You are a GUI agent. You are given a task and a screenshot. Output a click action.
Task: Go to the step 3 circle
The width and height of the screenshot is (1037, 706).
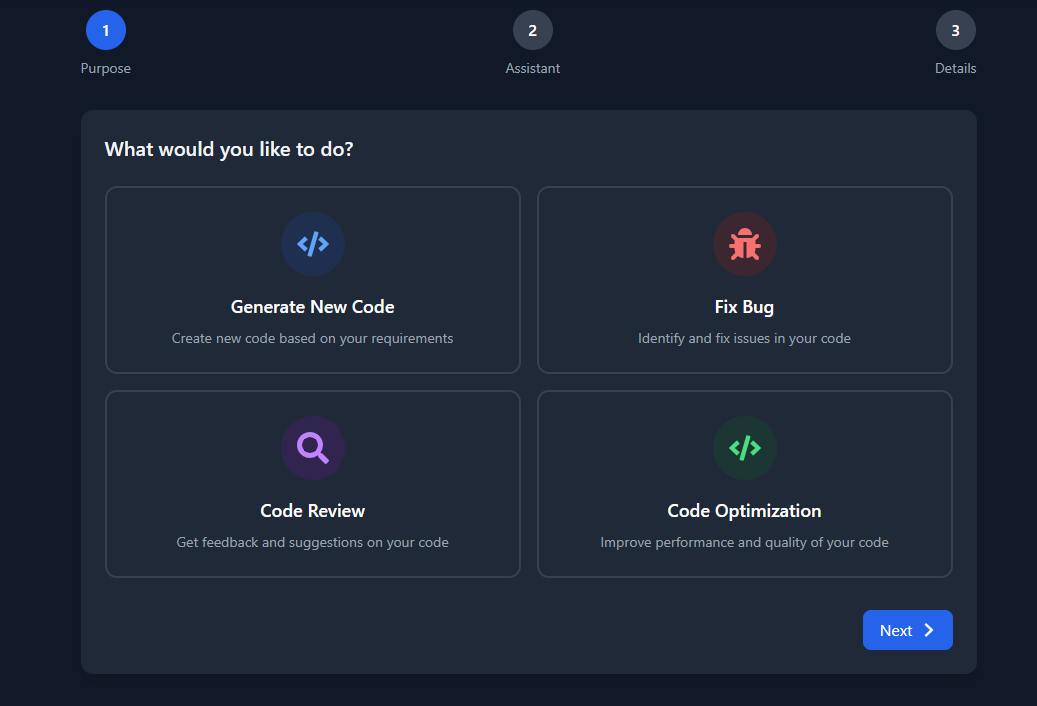pos(956,30)
